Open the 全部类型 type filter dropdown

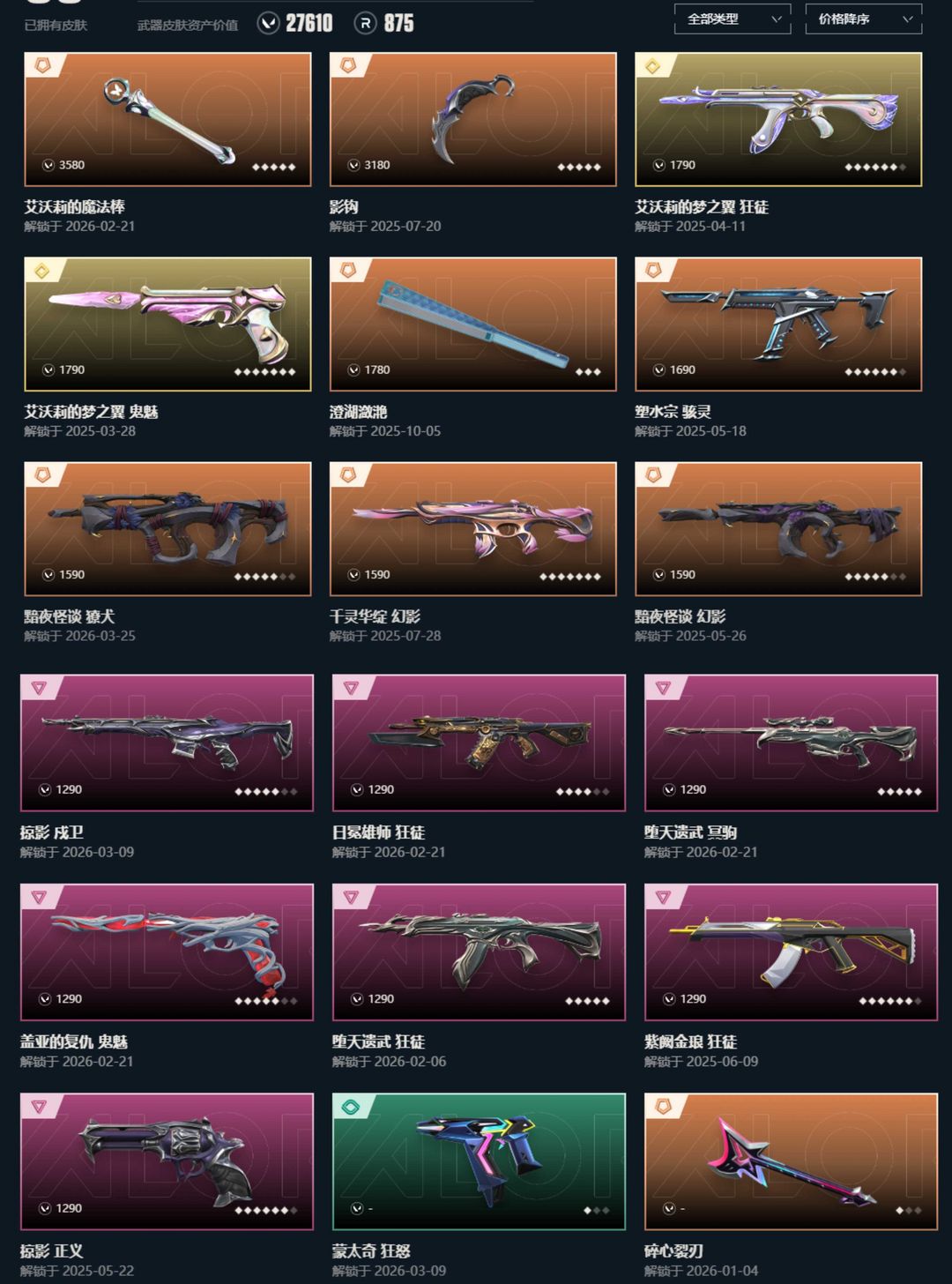tap(733, 19)
